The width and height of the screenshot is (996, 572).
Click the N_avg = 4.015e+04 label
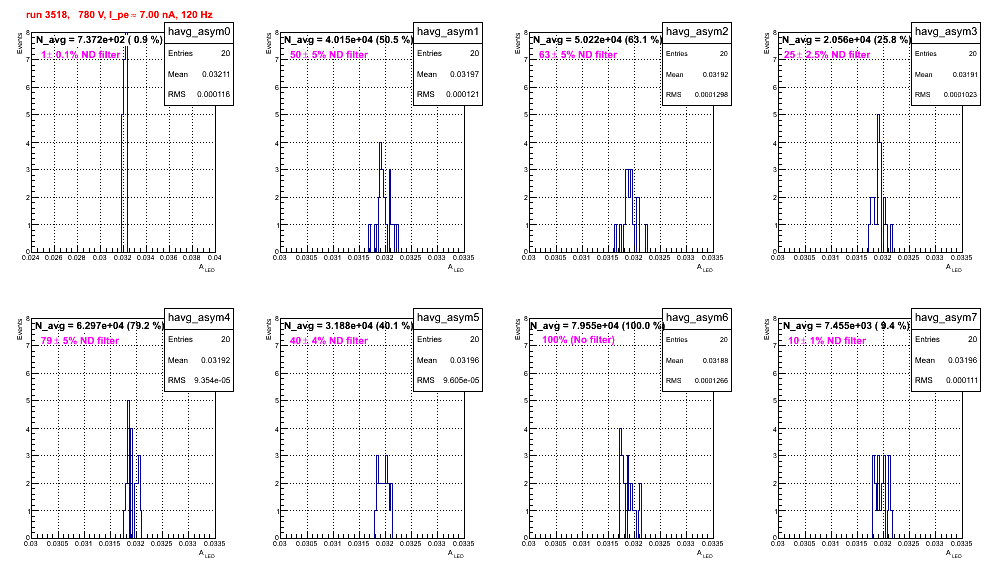[x=348, y=39]
